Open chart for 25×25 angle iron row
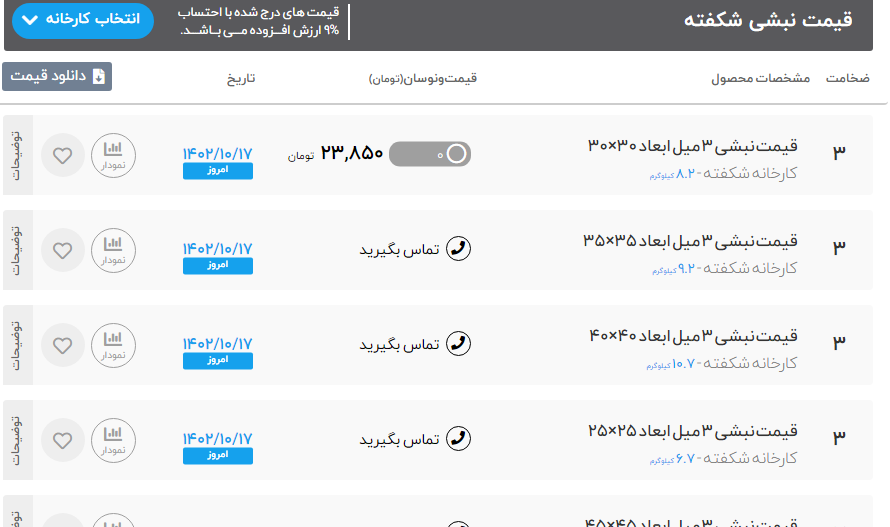This screenshot has width=890, height=527. [x=113, y=440]
